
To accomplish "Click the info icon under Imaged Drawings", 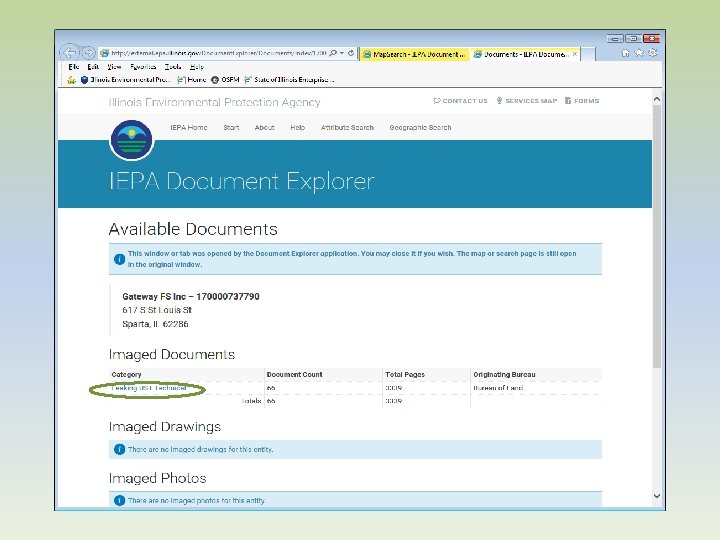I will pos(119,450).
